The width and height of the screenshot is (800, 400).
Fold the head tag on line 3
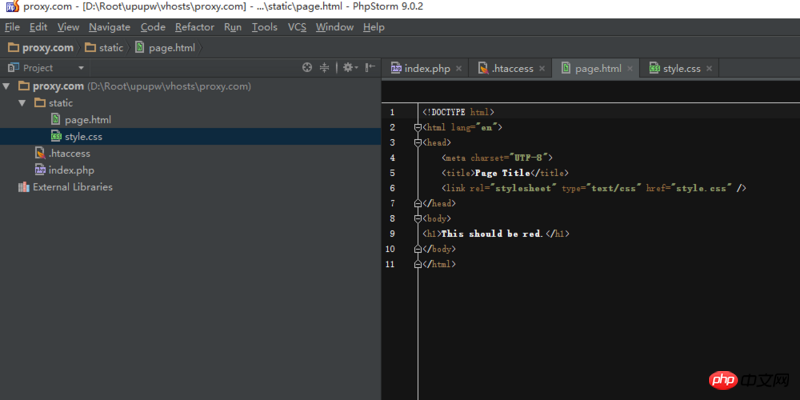tap(418, 143)
